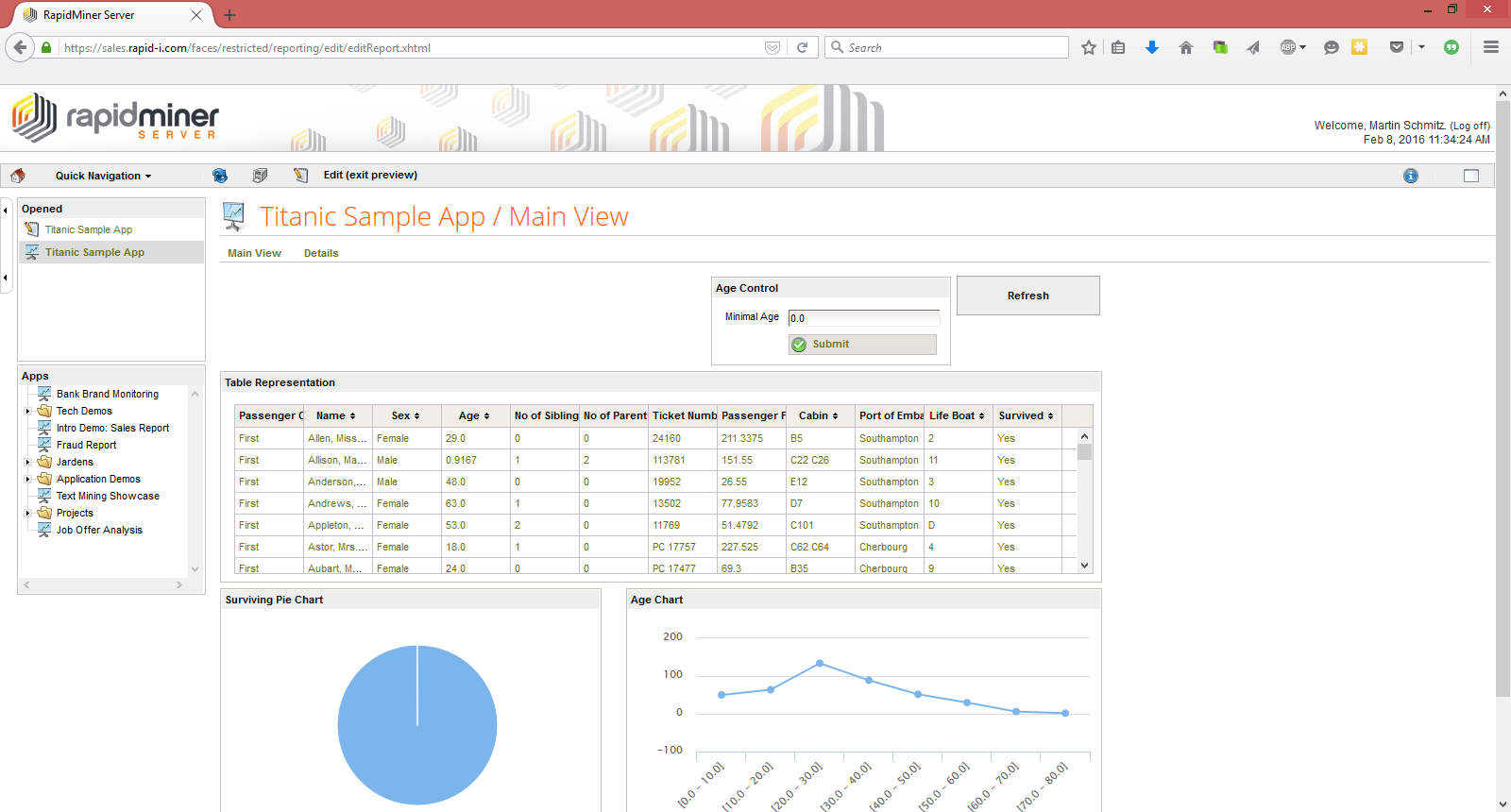This screenshot has height=812, width=1511.
Task: Click the notepad Edit icon in toolbar
Action: [300, 176]
